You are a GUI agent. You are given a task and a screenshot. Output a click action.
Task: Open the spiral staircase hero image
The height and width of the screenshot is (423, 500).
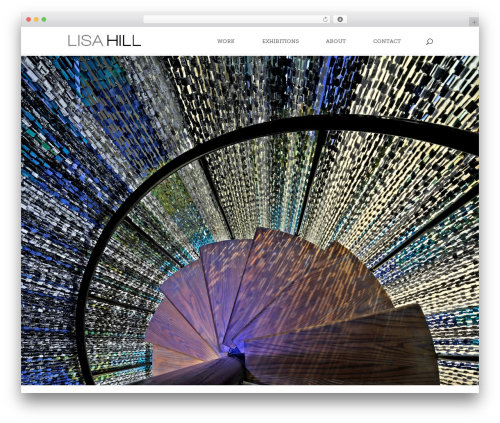[250, 220]
